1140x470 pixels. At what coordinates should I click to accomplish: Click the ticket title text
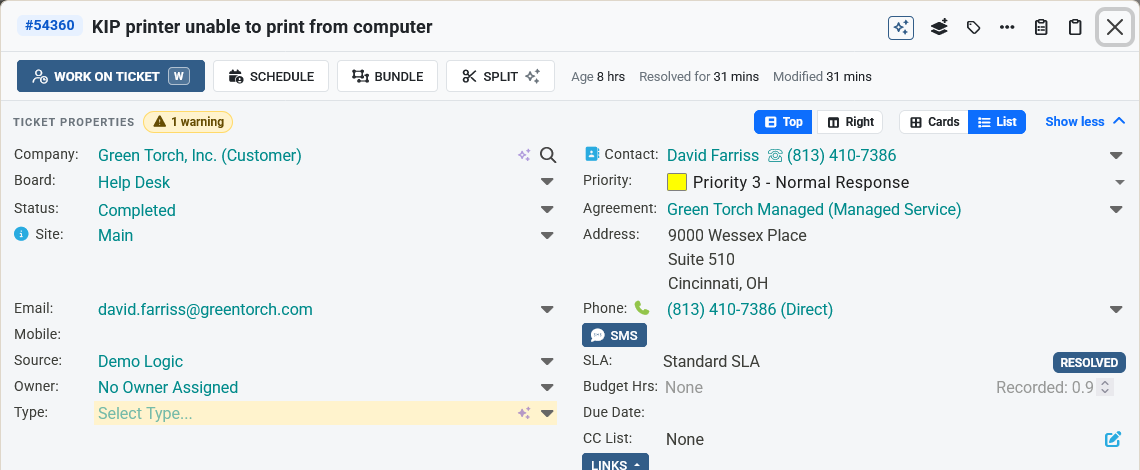tap(262, 27)
